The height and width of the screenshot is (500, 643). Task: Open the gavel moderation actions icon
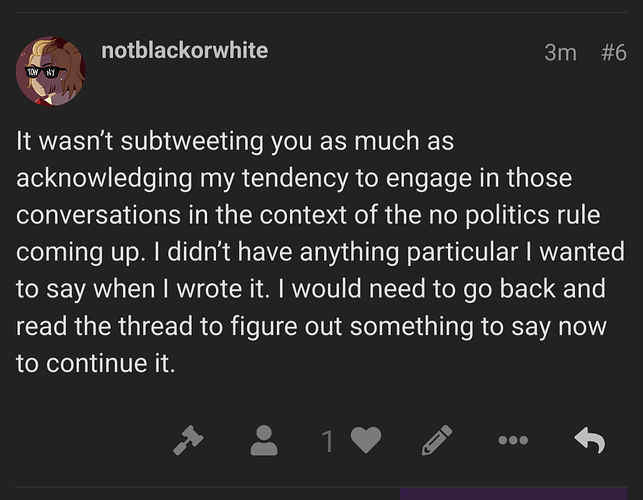[x=188, y=440]
